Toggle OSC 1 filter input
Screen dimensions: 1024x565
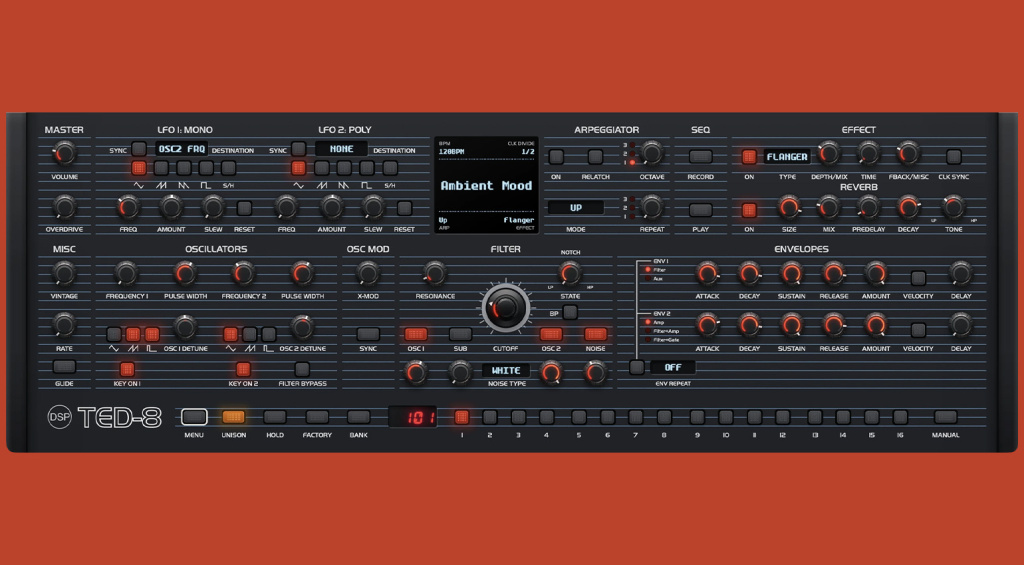coord(415,334)
